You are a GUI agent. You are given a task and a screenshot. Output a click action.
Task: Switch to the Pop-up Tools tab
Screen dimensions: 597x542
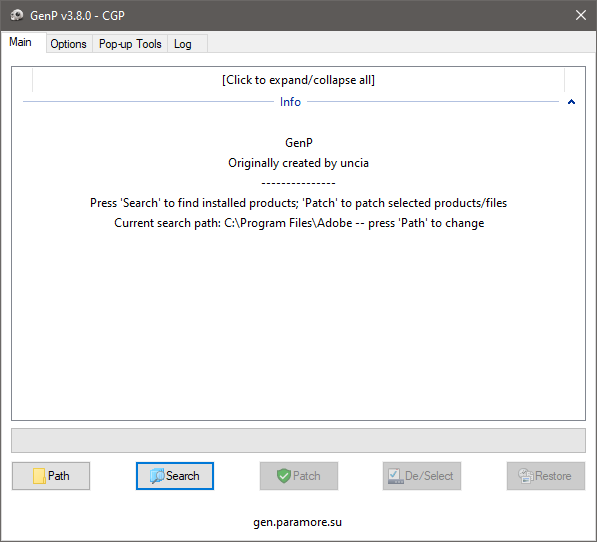(130, 44)
